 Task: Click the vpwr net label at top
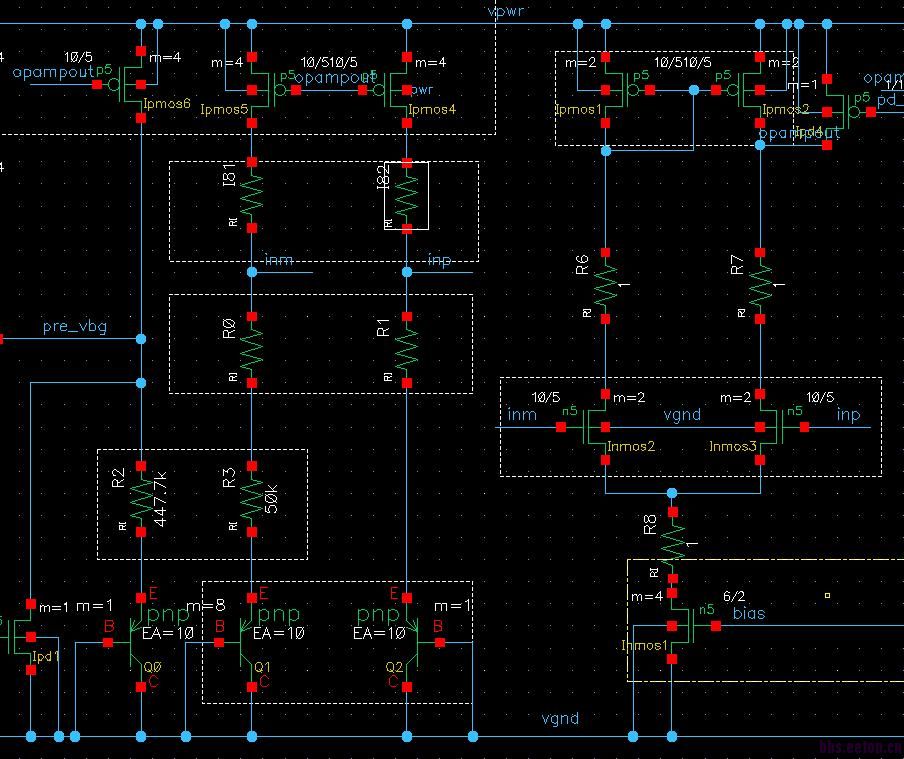coord(505,11)
